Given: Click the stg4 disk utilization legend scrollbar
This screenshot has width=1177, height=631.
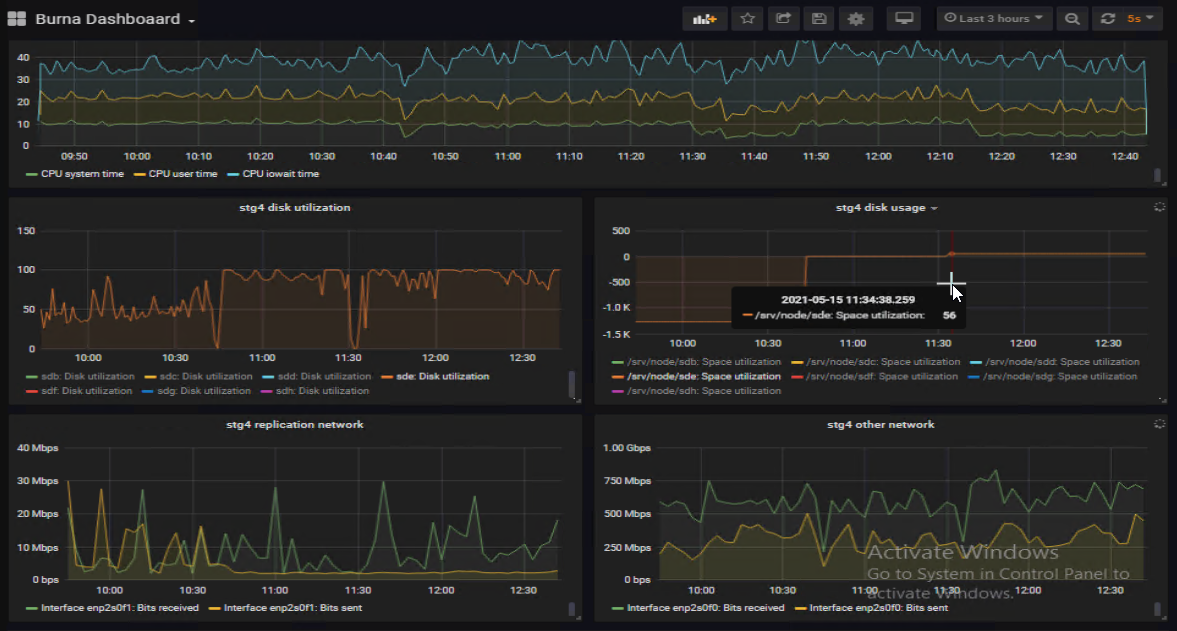Looking at the screenshot, I should pyautogui.click(x=572, y=384).
